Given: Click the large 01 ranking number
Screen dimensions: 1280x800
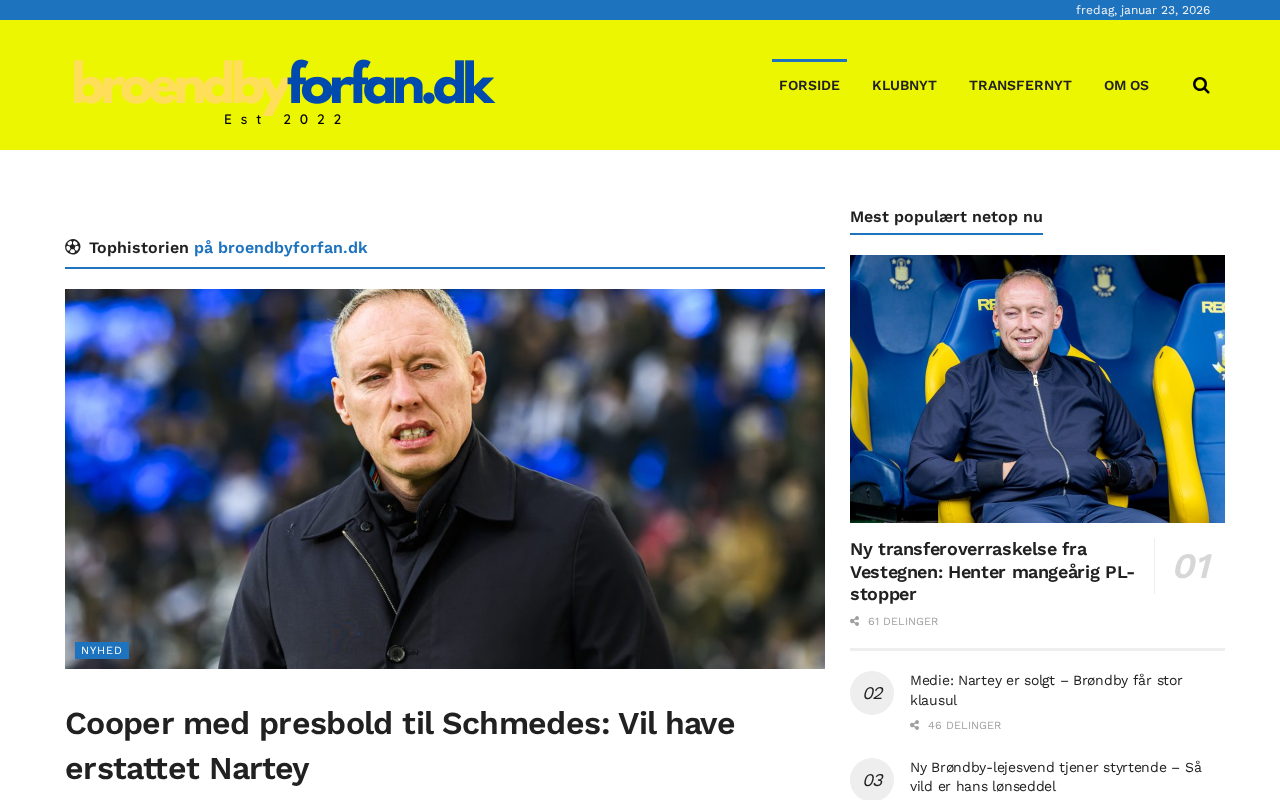Looking at the screenshot, I should click(1191, 566).
